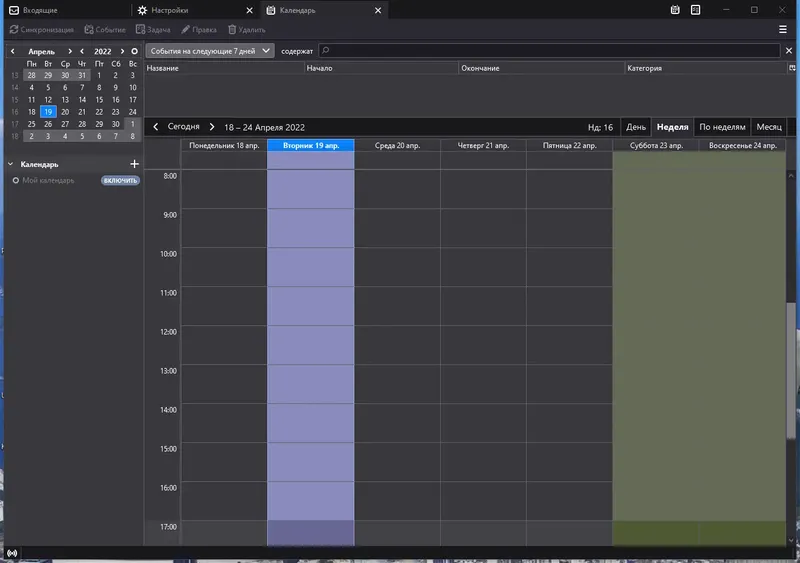Switch to По неделям view
The image size is (800, 563).
tap(722, 127)
